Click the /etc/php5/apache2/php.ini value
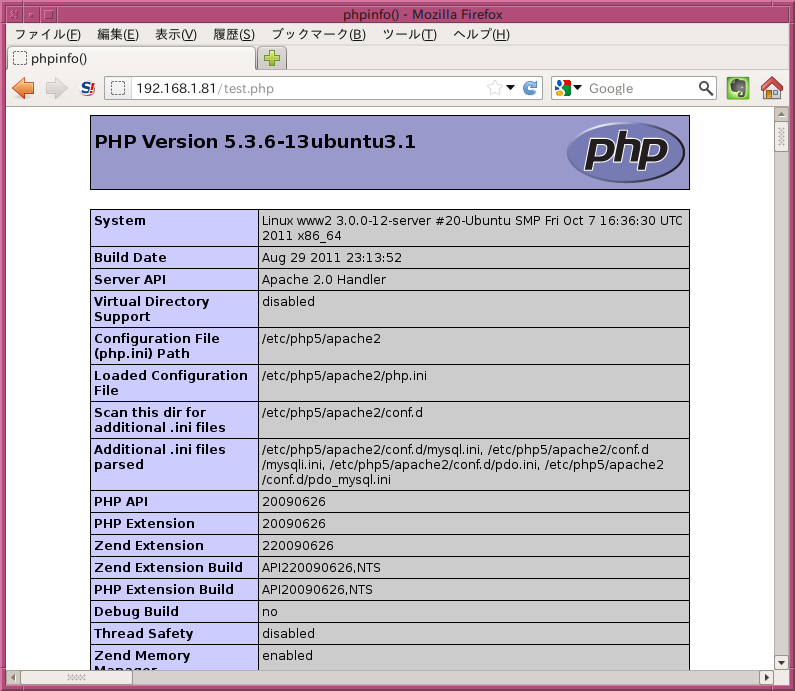Screen dimensions: 795x691 pos(344,376)
